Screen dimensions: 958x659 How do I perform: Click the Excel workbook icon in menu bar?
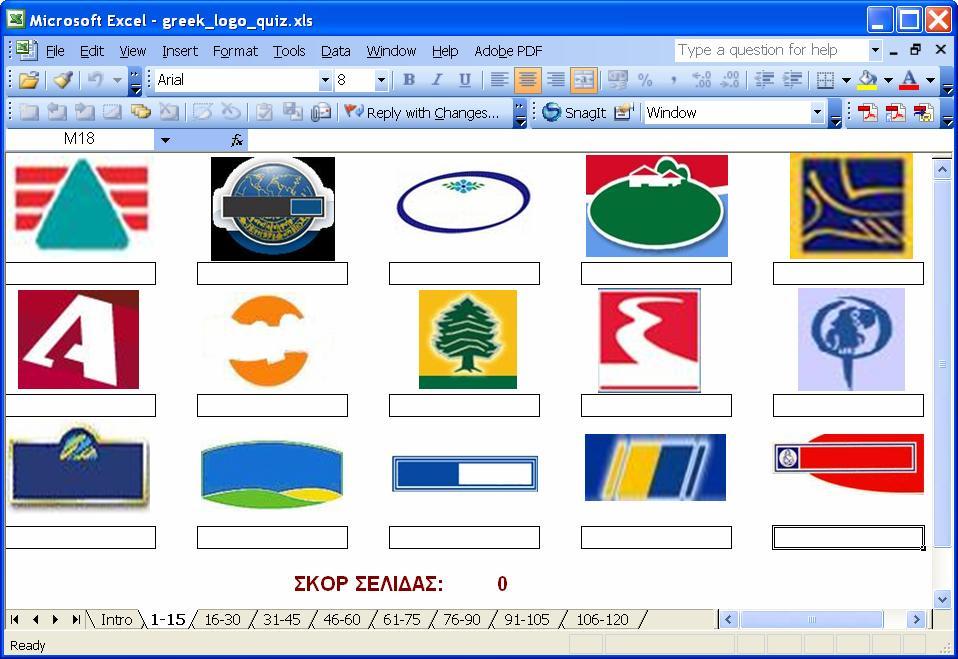pos(26,50)
